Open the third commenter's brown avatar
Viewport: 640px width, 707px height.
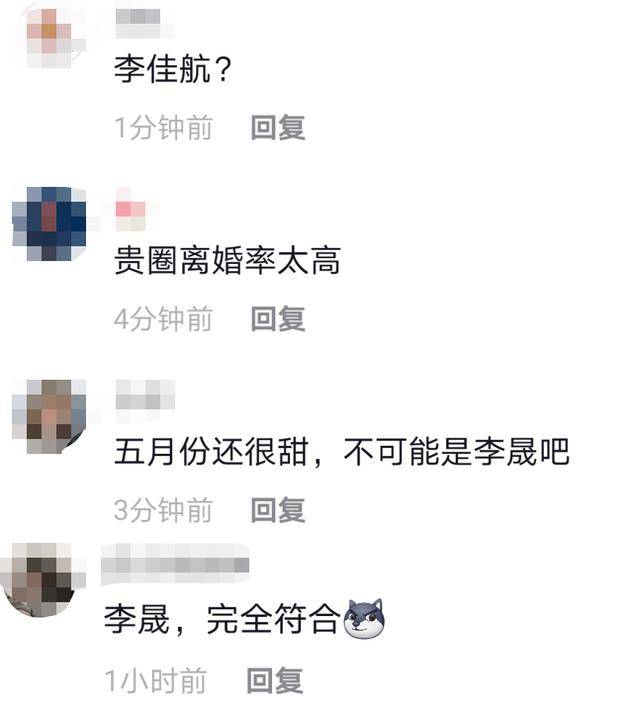click(50, 416)
